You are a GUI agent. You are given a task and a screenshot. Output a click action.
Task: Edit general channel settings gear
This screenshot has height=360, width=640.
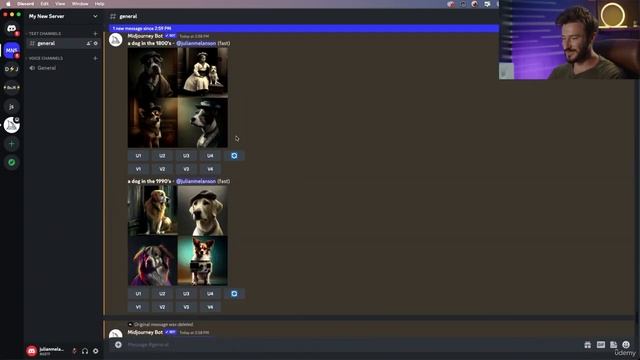click(x=96, y=43)
